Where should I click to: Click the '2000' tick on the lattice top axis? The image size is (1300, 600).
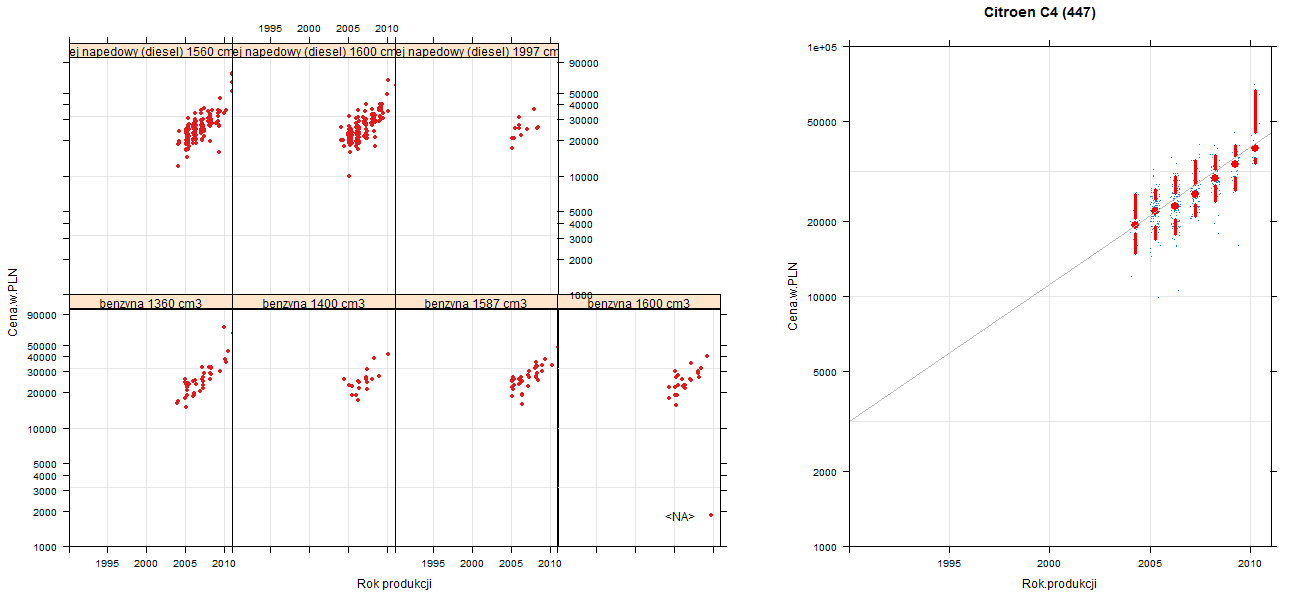tap(309, 29)
